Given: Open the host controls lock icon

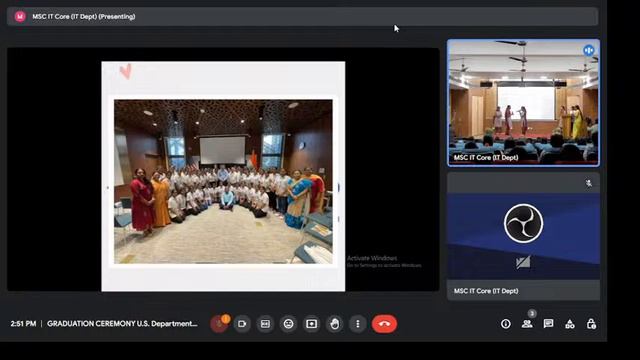Looking at the screenshot, I should pos(591,324).
